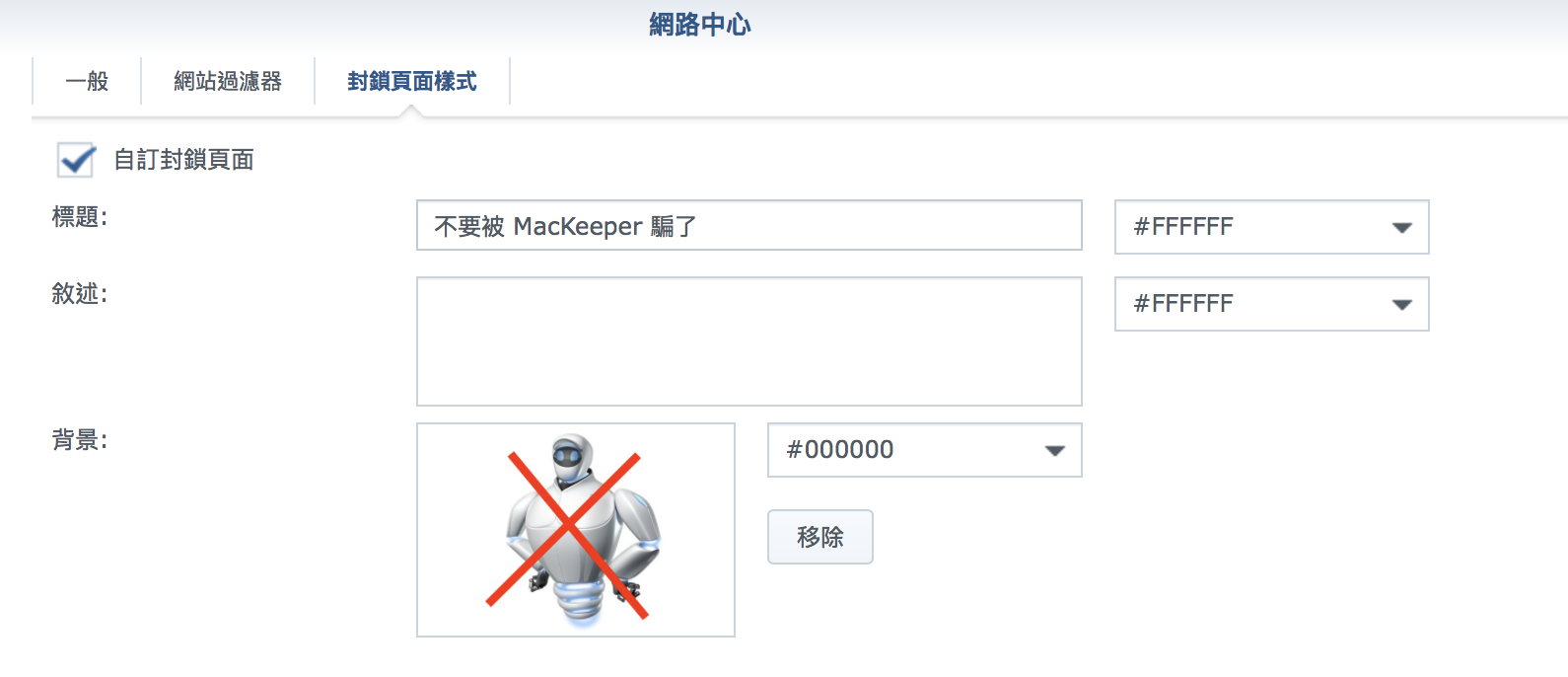Viewport: 1568px width, 677px height.
Task: Expand the 敘述 color dropdown arrow
Action: click(x=1401, y=304)
